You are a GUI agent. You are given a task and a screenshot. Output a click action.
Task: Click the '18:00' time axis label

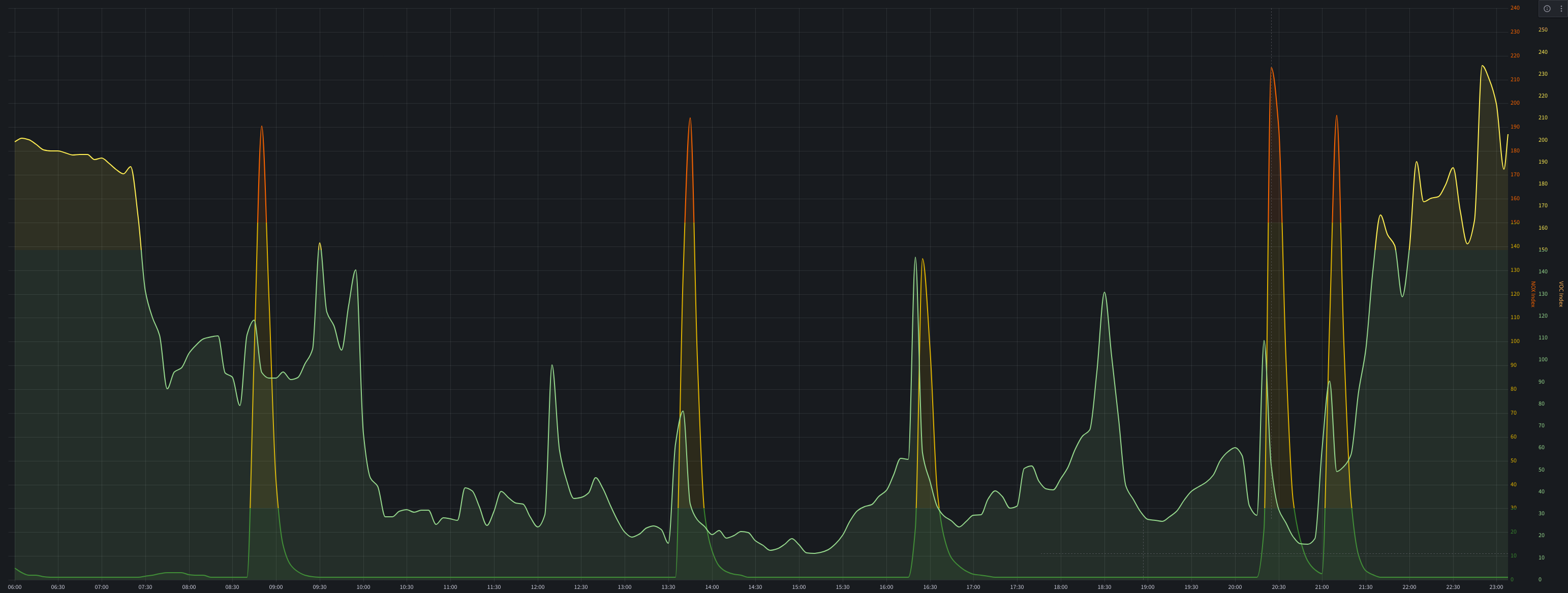pos(1061,587)
